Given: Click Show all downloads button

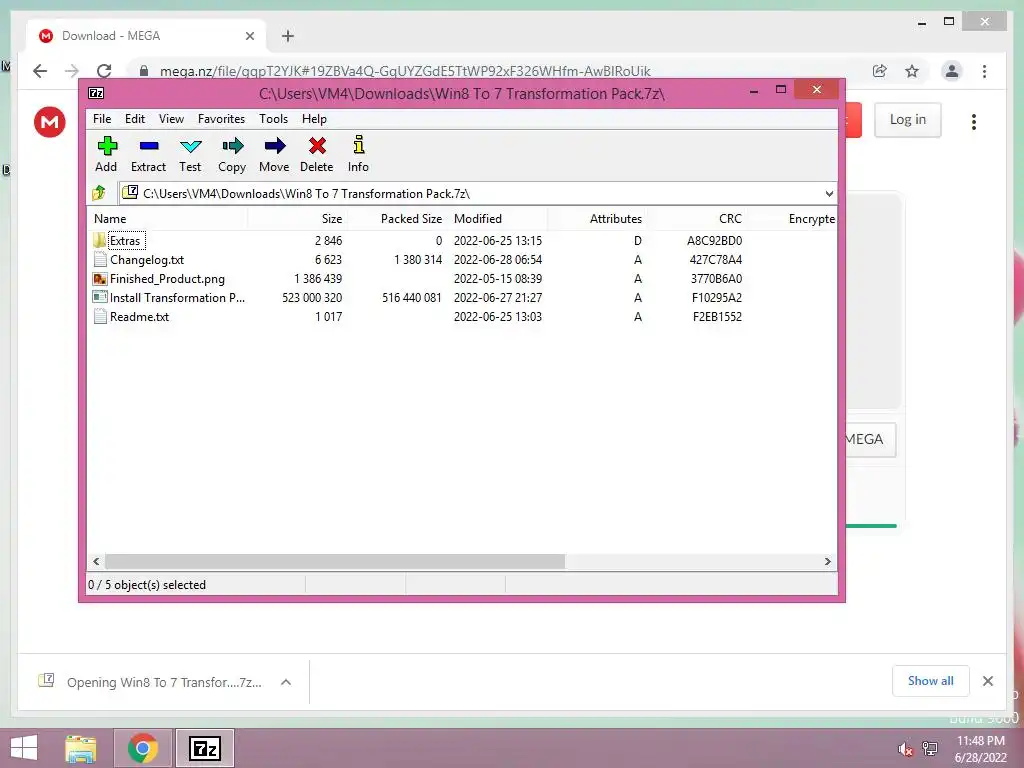Looking at the screenshot, I should 931,681.
